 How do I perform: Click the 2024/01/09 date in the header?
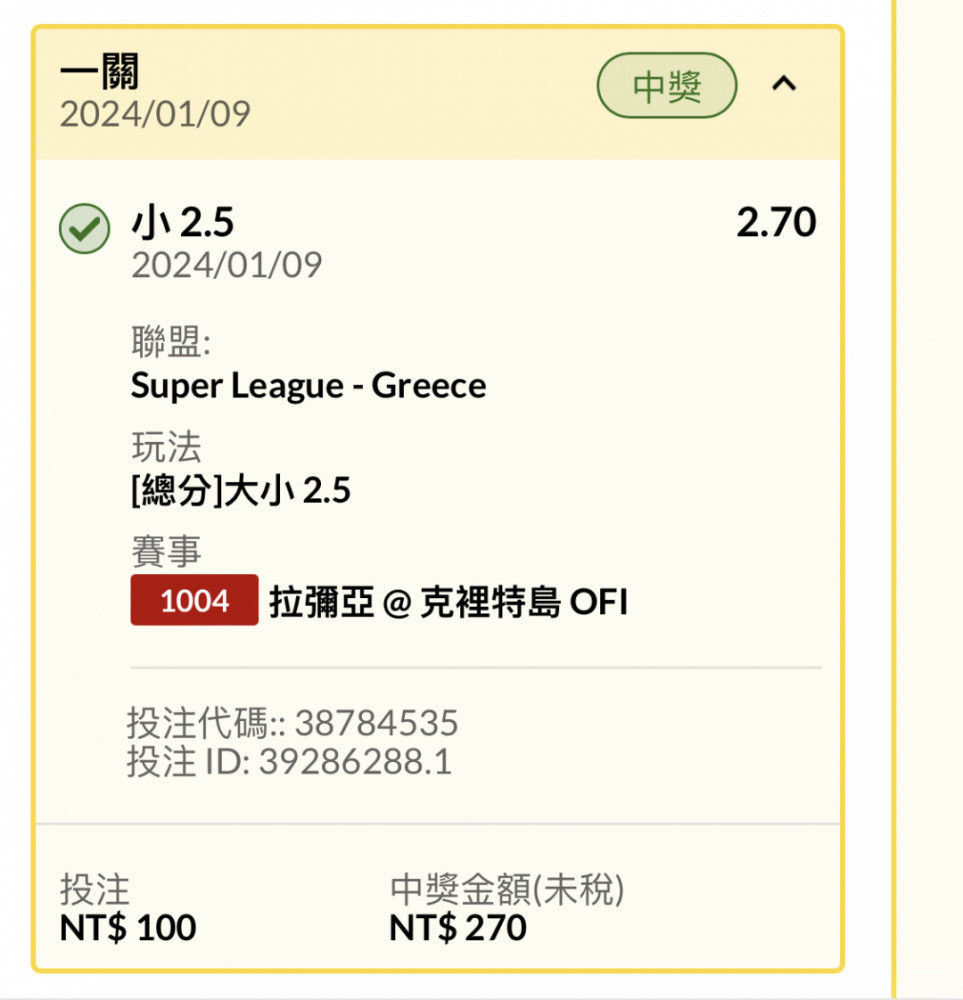coord(155,114)
